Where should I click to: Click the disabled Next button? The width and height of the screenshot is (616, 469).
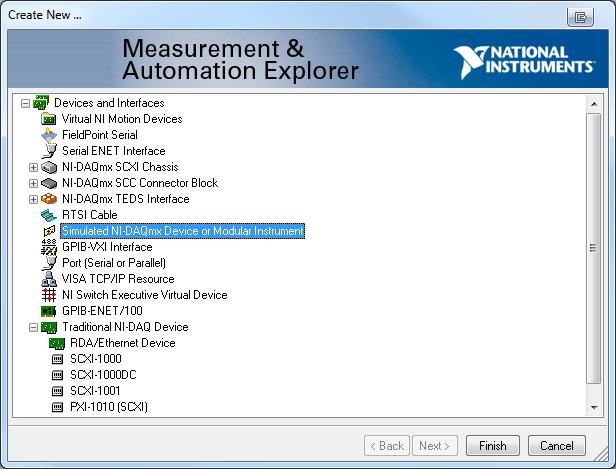(x=435, y=446)
